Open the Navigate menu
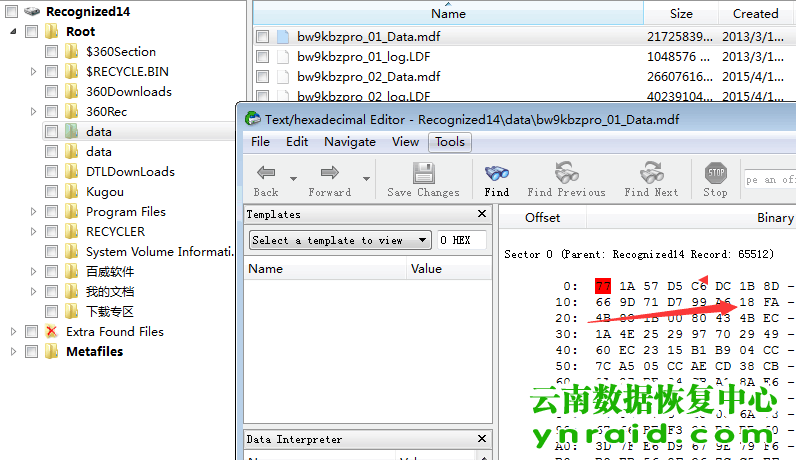Screen dimensions: 796x460 pos(350,142)
